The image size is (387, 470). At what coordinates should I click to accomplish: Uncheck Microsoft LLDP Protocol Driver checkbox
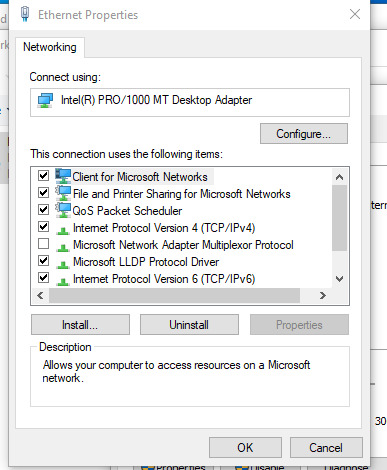(x=43, y=261)
